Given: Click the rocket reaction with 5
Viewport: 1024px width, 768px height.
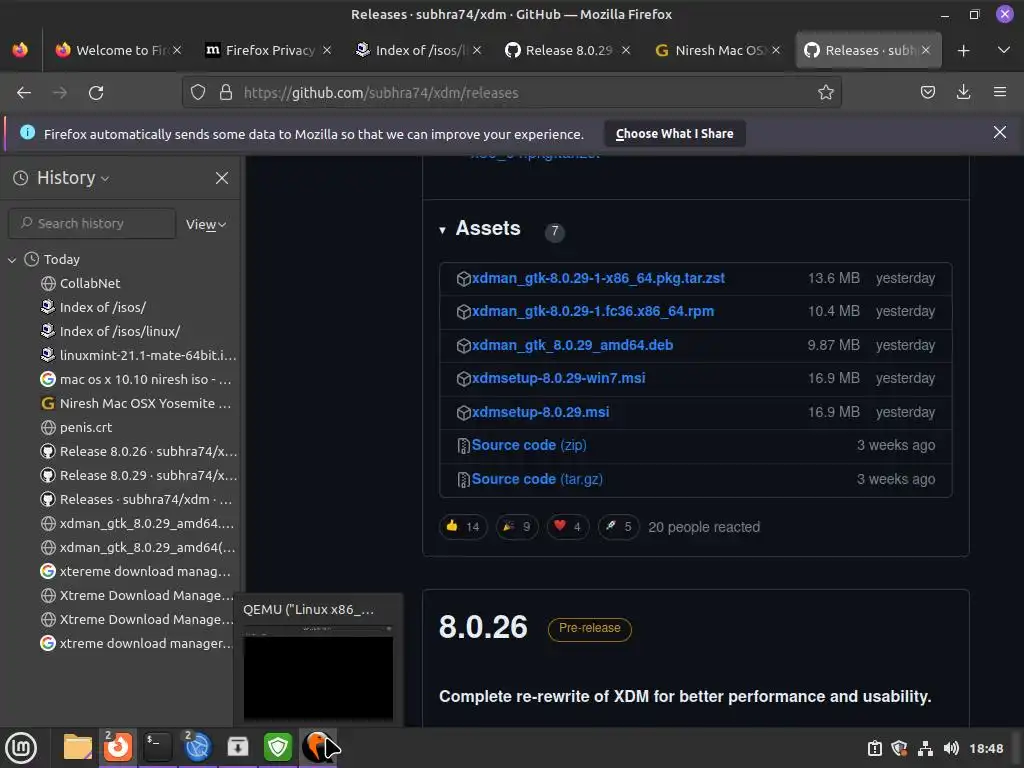Looking at the screenshot, I should tap(618, 526).
